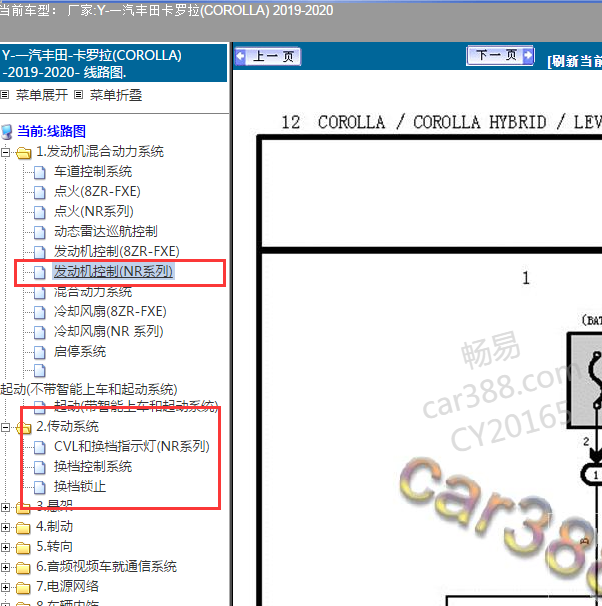Expand the 4.制动 folder
Screen dimensions: 602x606
click(x=5, y=528)
